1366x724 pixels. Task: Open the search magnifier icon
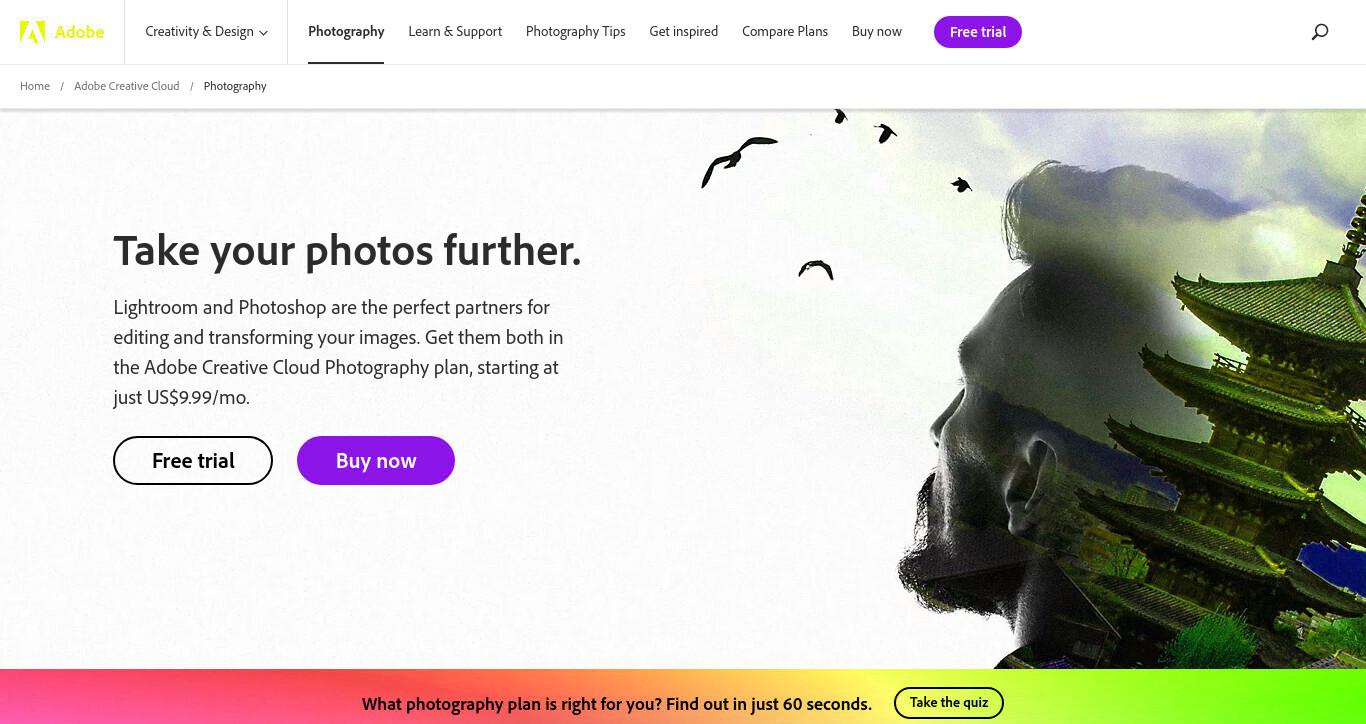[1320, 32]
